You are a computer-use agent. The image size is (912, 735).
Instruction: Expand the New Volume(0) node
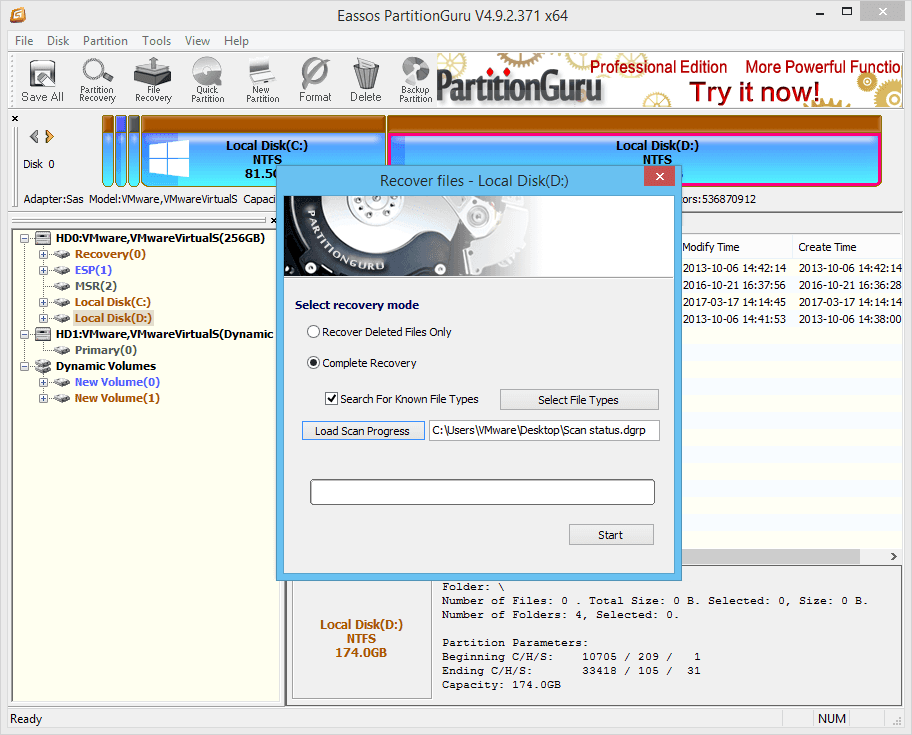click(x=43, y=382)
